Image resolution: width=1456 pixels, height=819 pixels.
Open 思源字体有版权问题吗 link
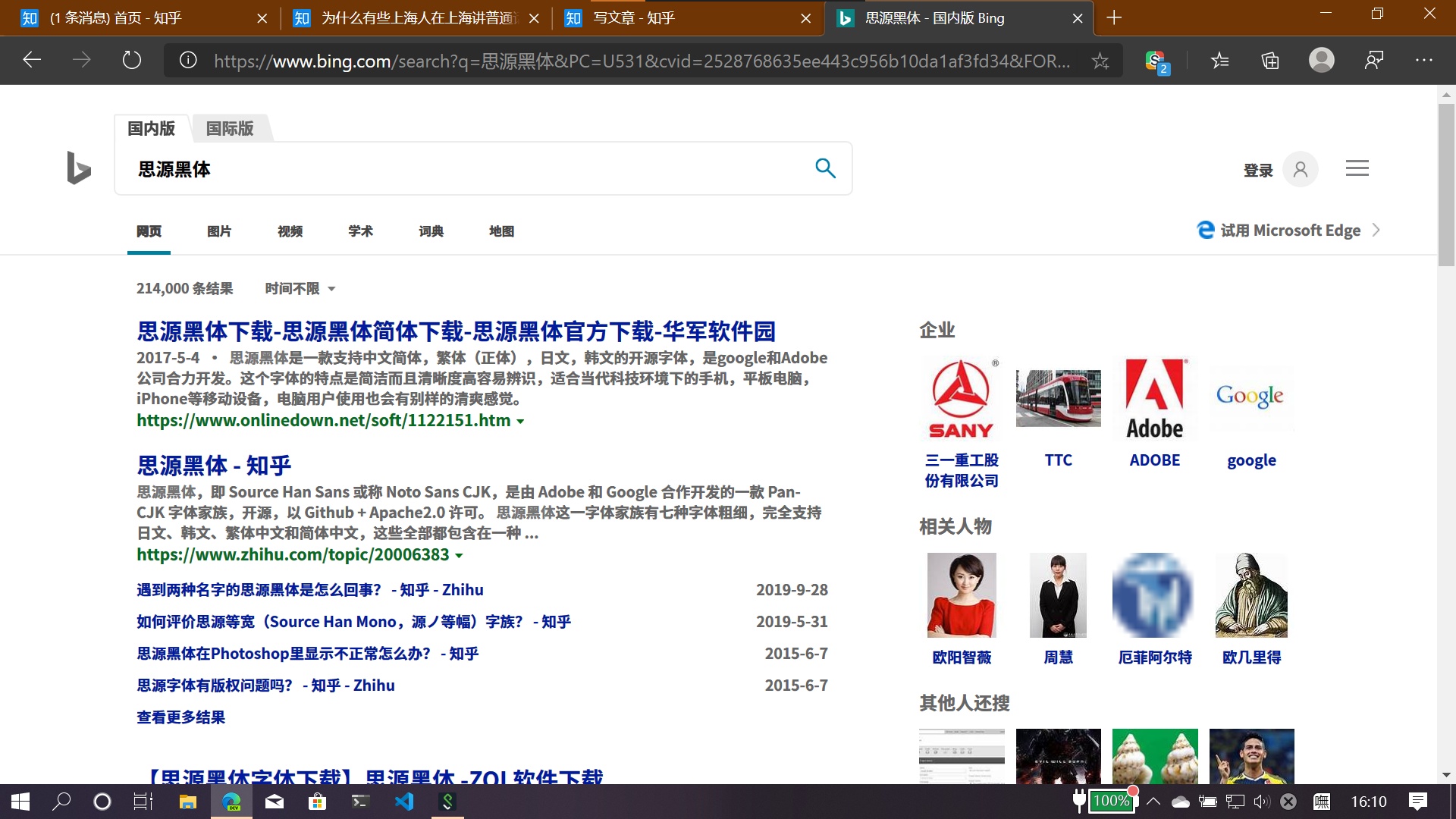click(x=265, y=686)
